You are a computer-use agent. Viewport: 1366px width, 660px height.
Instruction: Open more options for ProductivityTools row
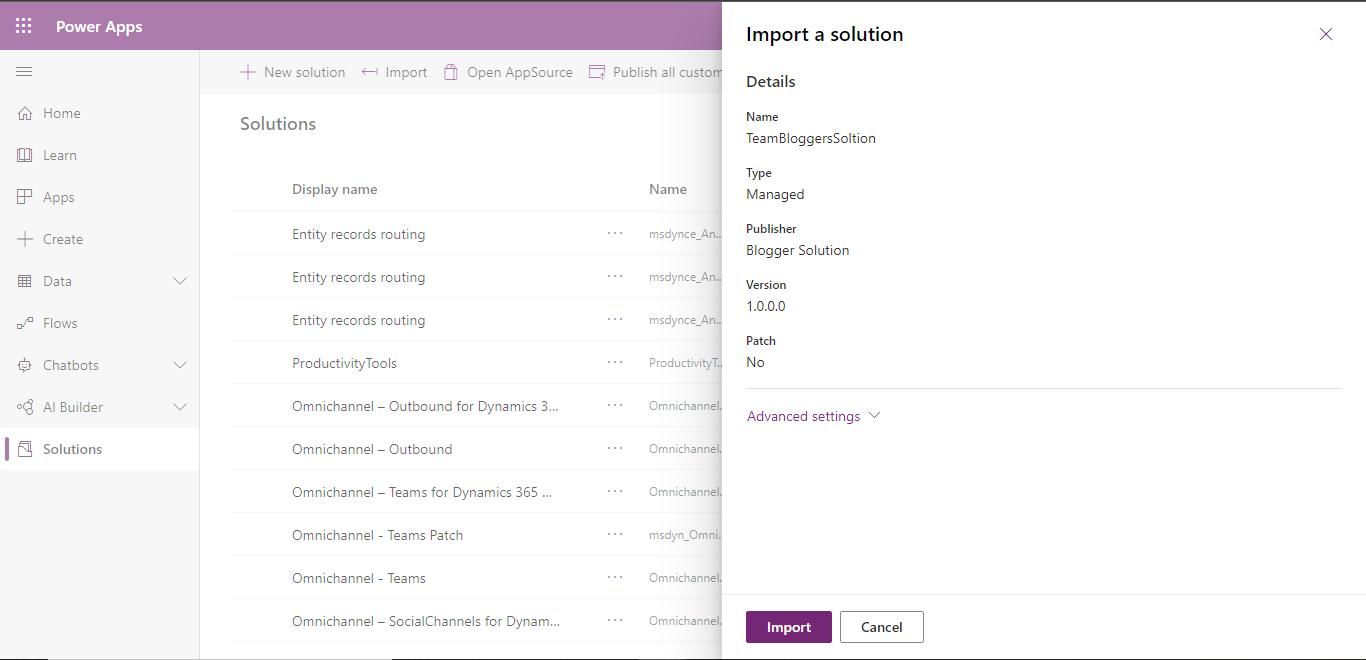point(615,362)
